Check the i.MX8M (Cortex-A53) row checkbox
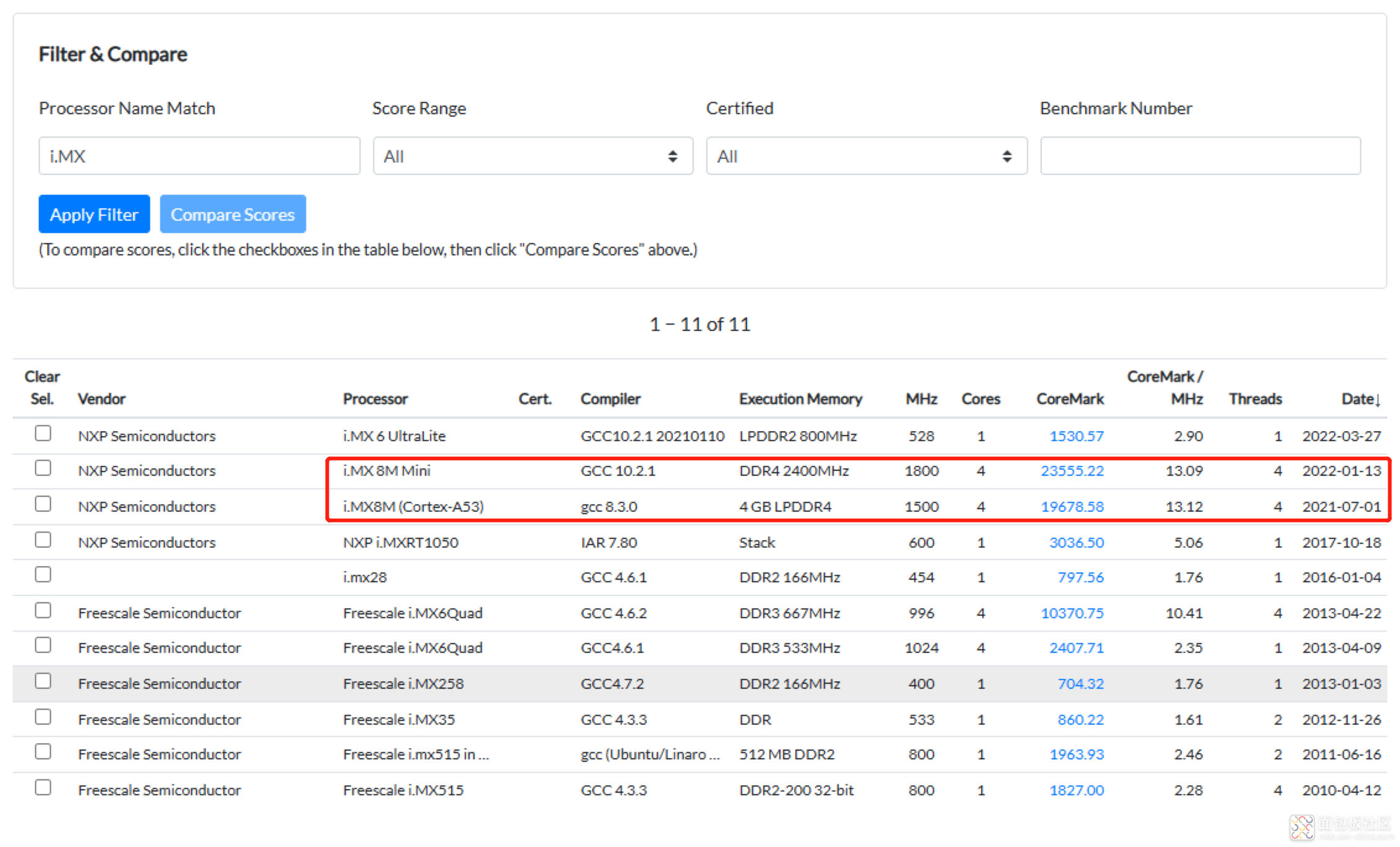Screen dimensions: 1400x847 coord(43,504)
